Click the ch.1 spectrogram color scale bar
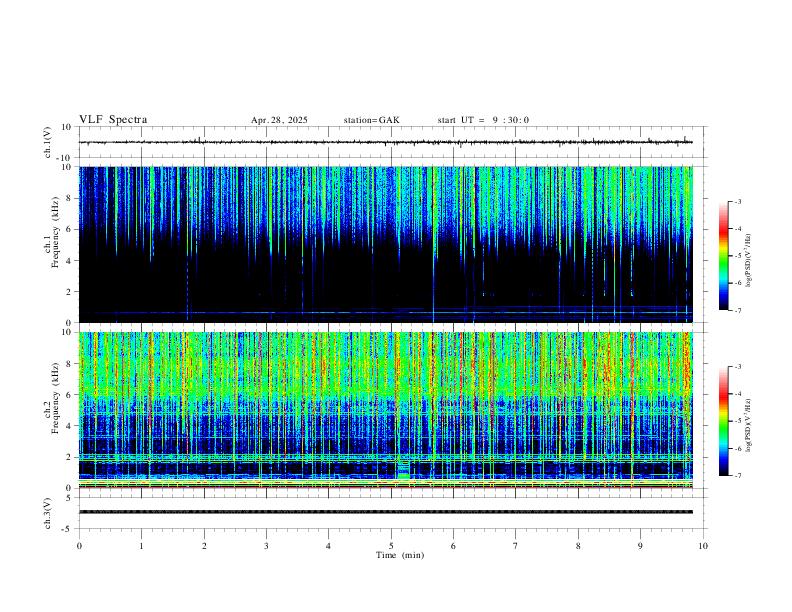The image size is (792, 612). pos(723,256)
